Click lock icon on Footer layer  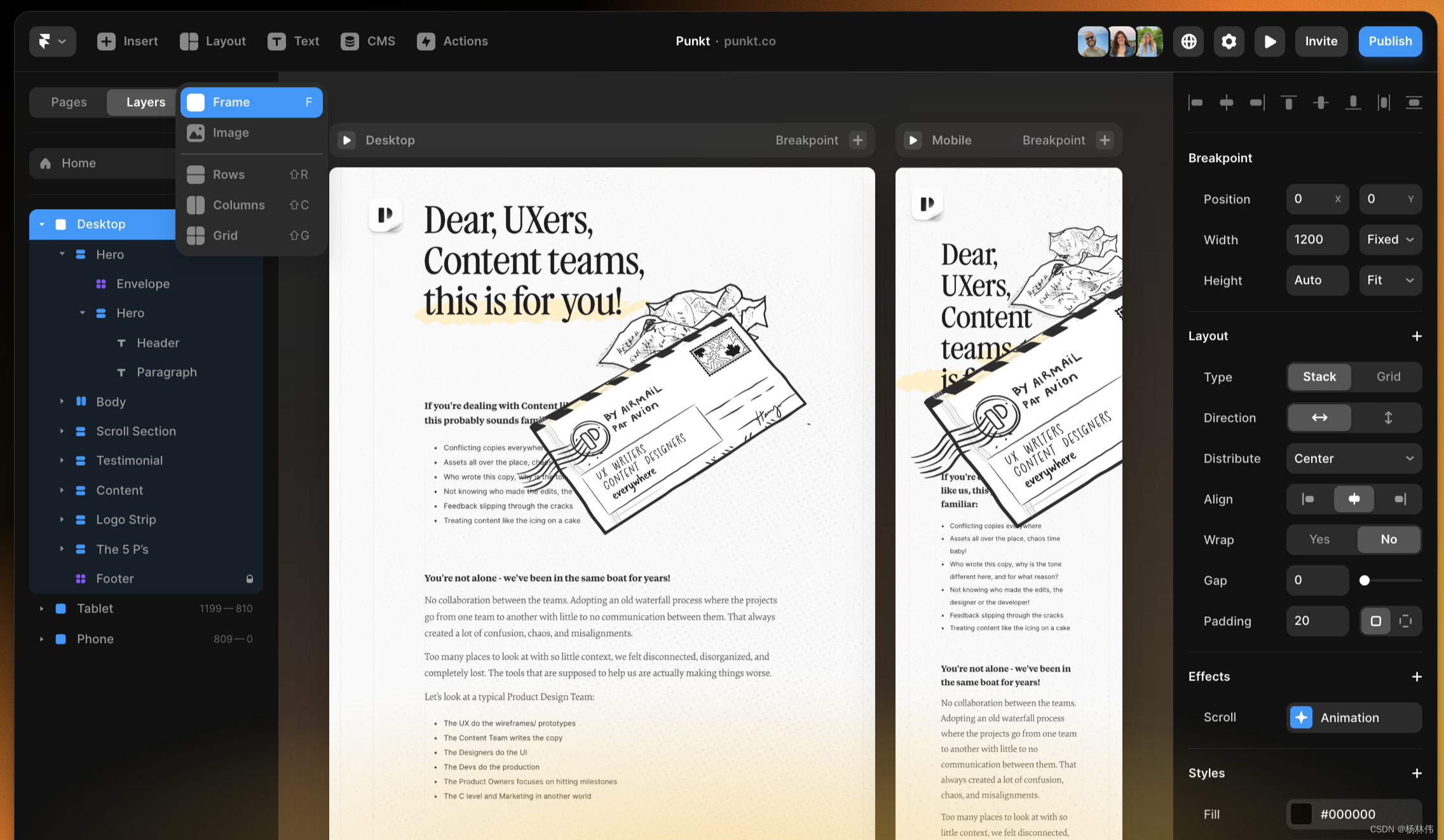pos(250,579)
